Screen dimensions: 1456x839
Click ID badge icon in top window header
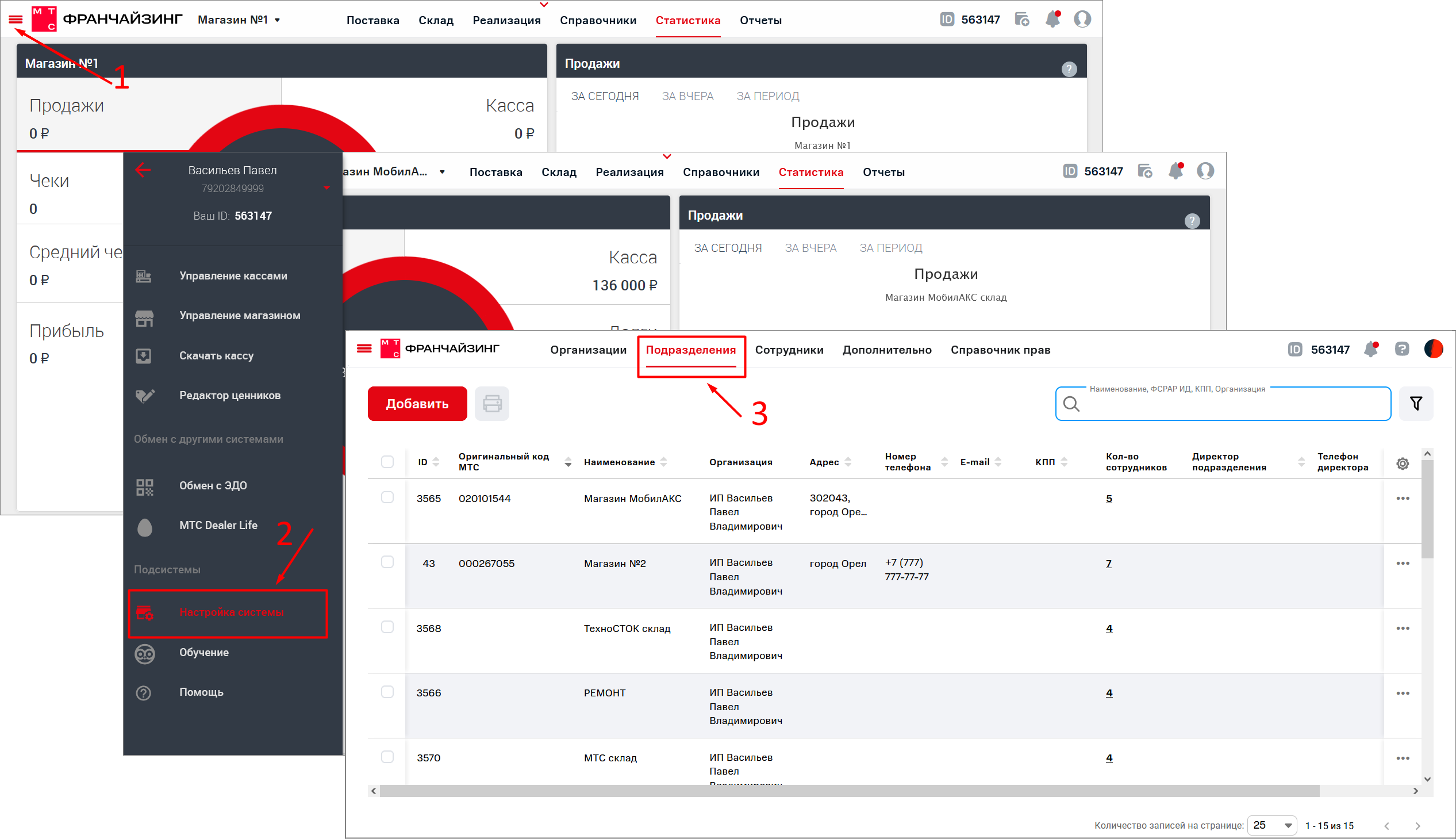click(x=947, y=20)
